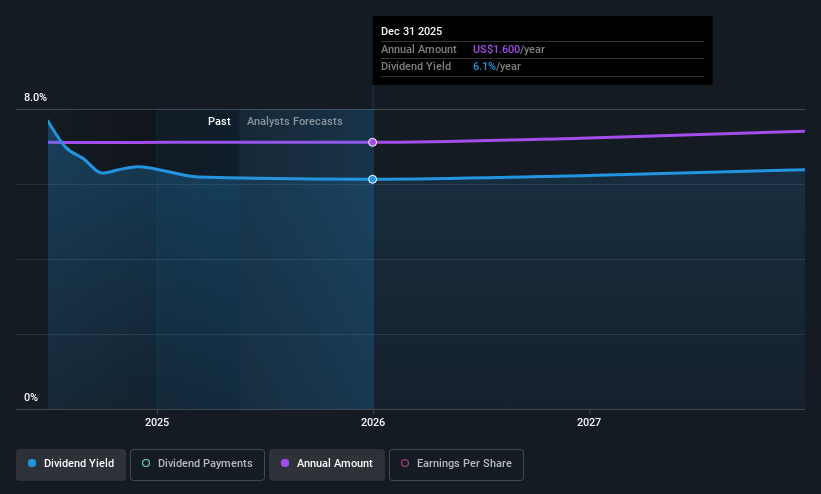
Task: Click the Analysts Forecasts label
Action: coord(295,121)
